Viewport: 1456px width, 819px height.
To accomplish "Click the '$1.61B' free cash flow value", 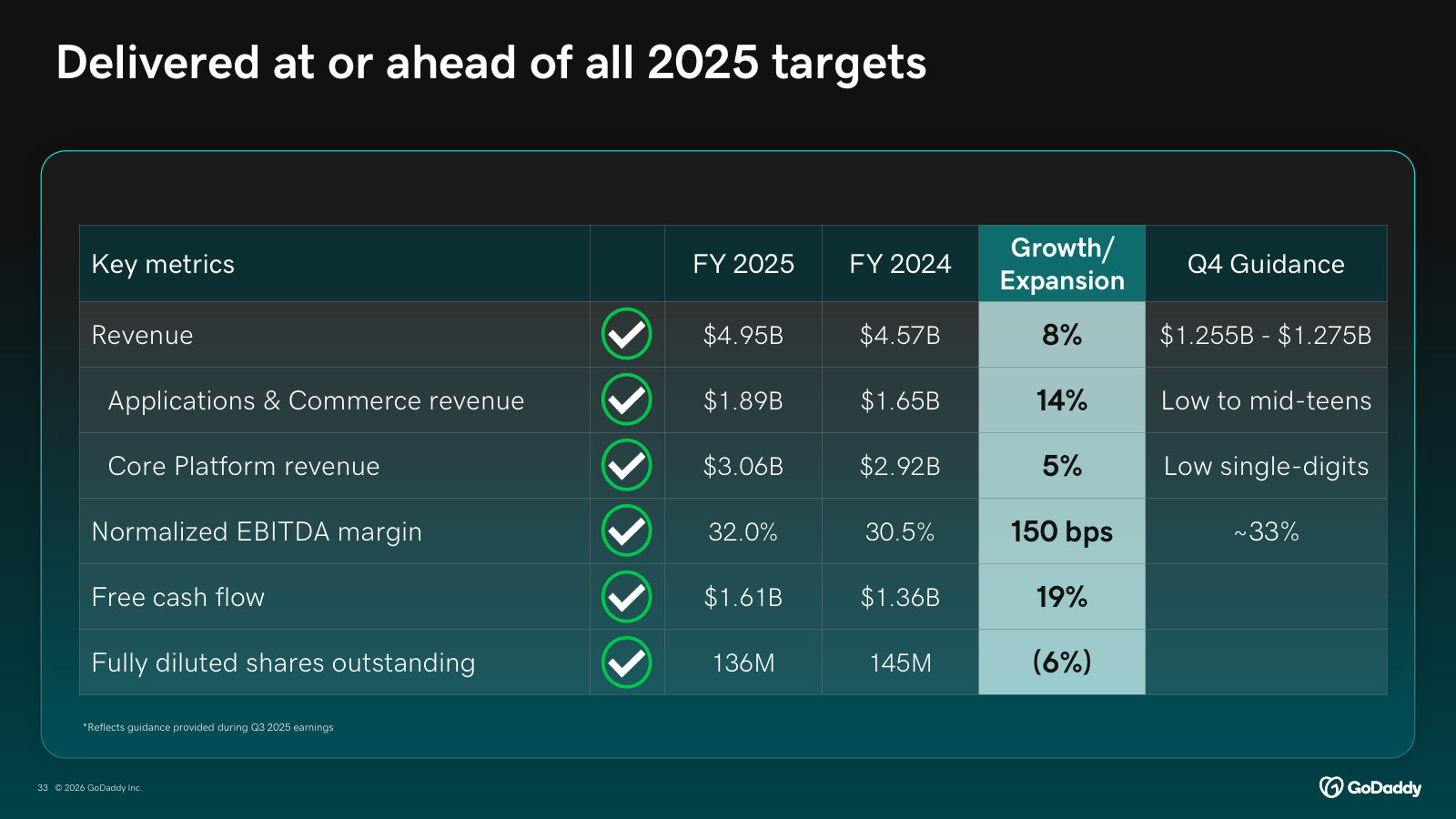I will pos(743,597).
